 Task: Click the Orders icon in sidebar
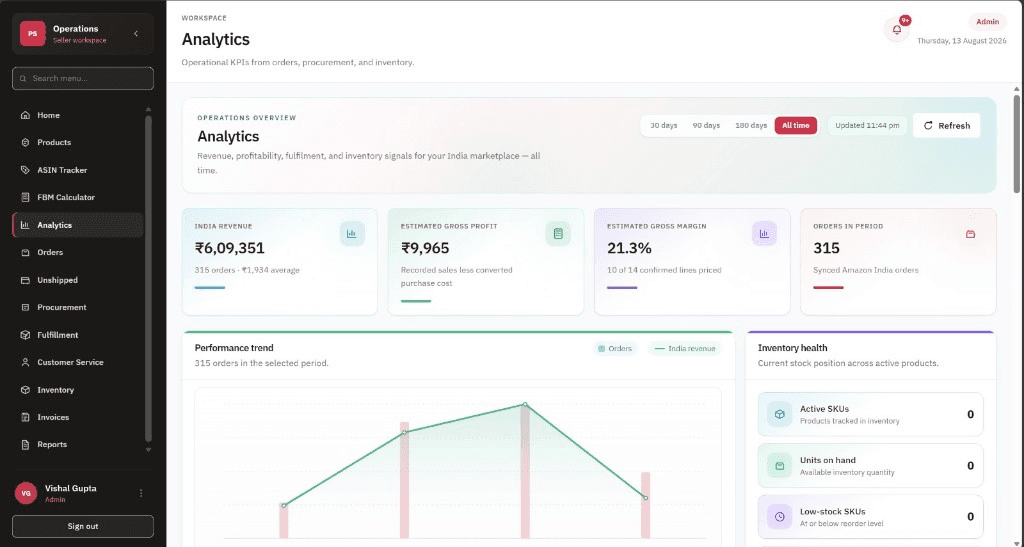(x=25, y=253)
